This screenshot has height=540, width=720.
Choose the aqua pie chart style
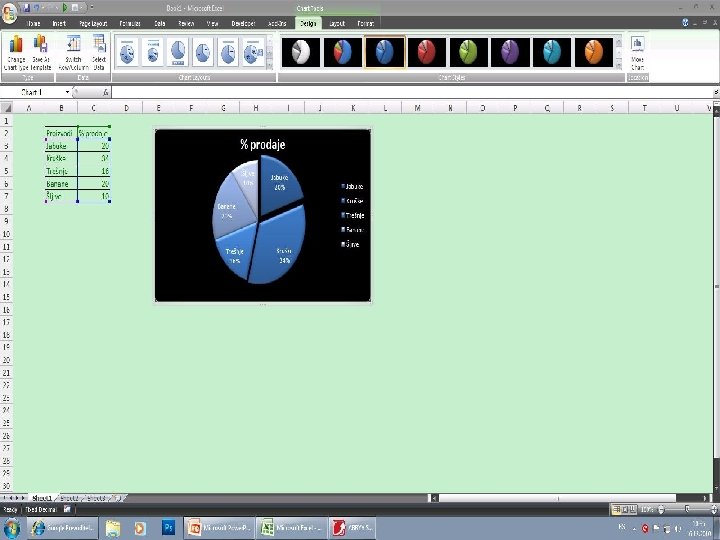(x=552, y=52)
